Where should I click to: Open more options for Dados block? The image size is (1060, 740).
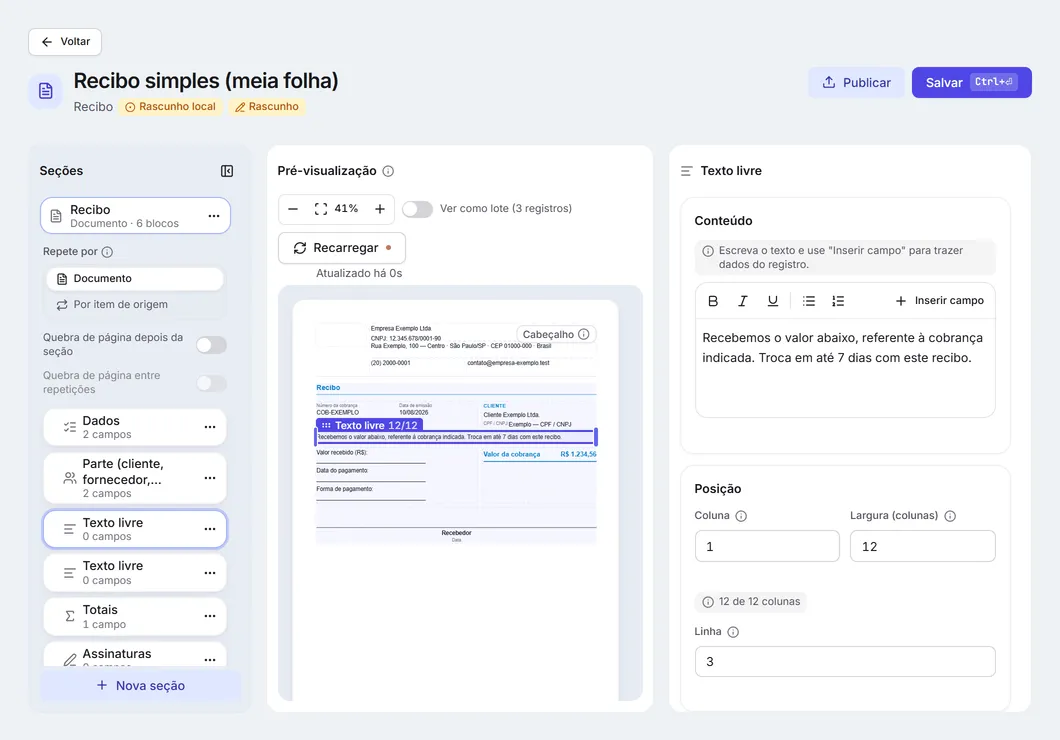pyautogui.click(x=210, y=427)
